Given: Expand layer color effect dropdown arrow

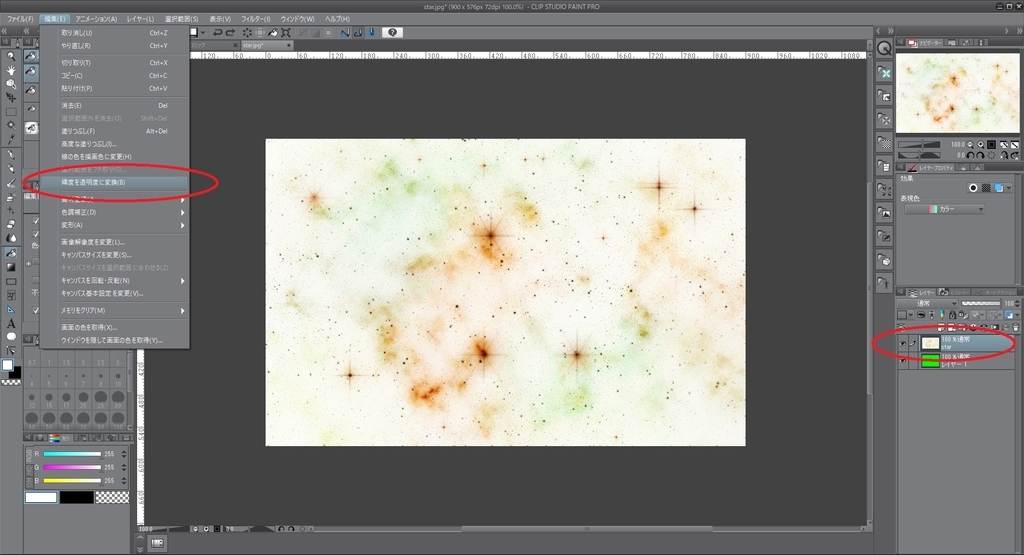Looking at the screenshot, I should click(x=1009, y=188).
